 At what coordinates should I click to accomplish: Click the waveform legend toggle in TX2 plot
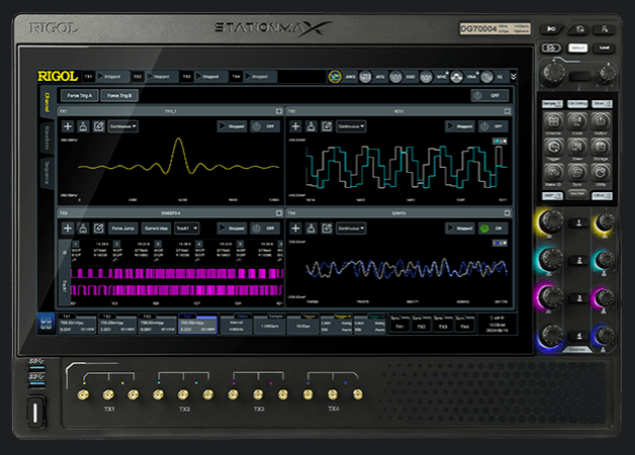[500, 141]
